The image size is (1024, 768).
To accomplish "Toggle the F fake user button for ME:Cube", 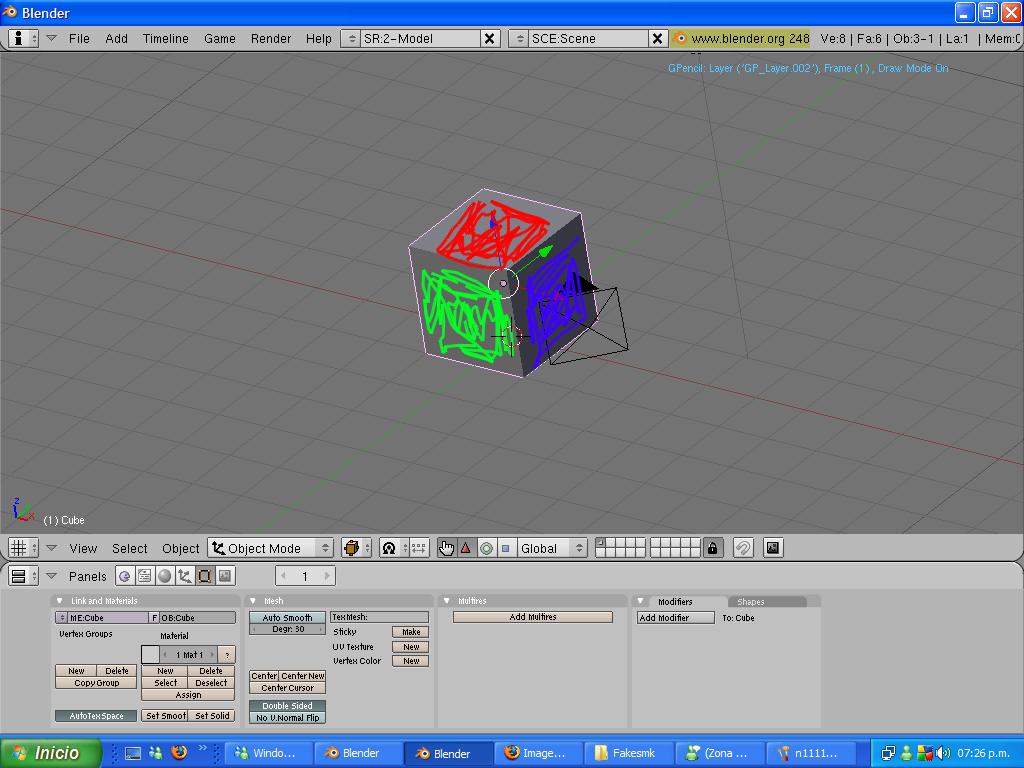I will tap(154, 618).
